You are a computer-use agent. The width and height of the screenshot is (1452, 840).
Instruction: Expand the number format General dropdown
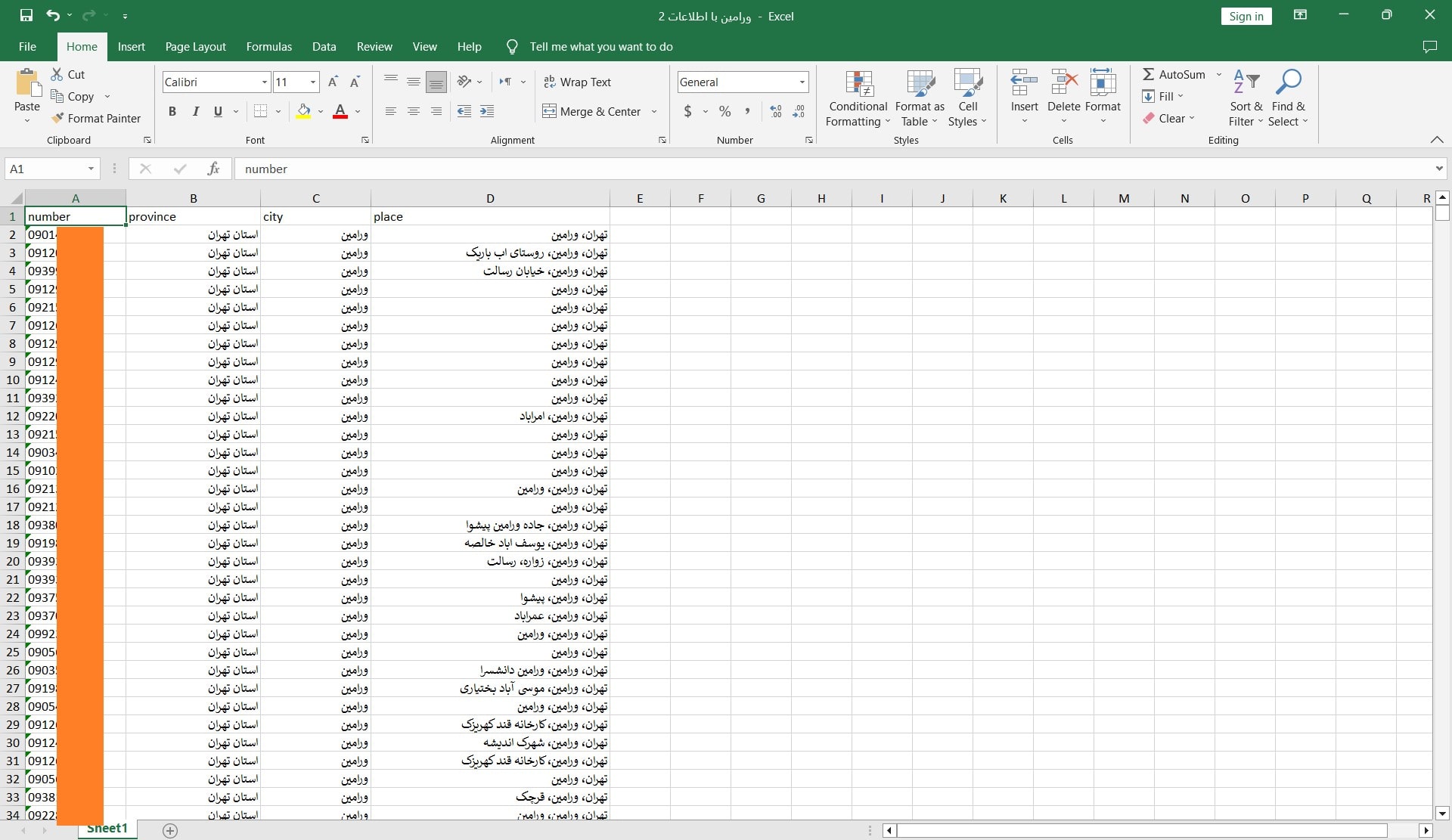tap(802, 82)
